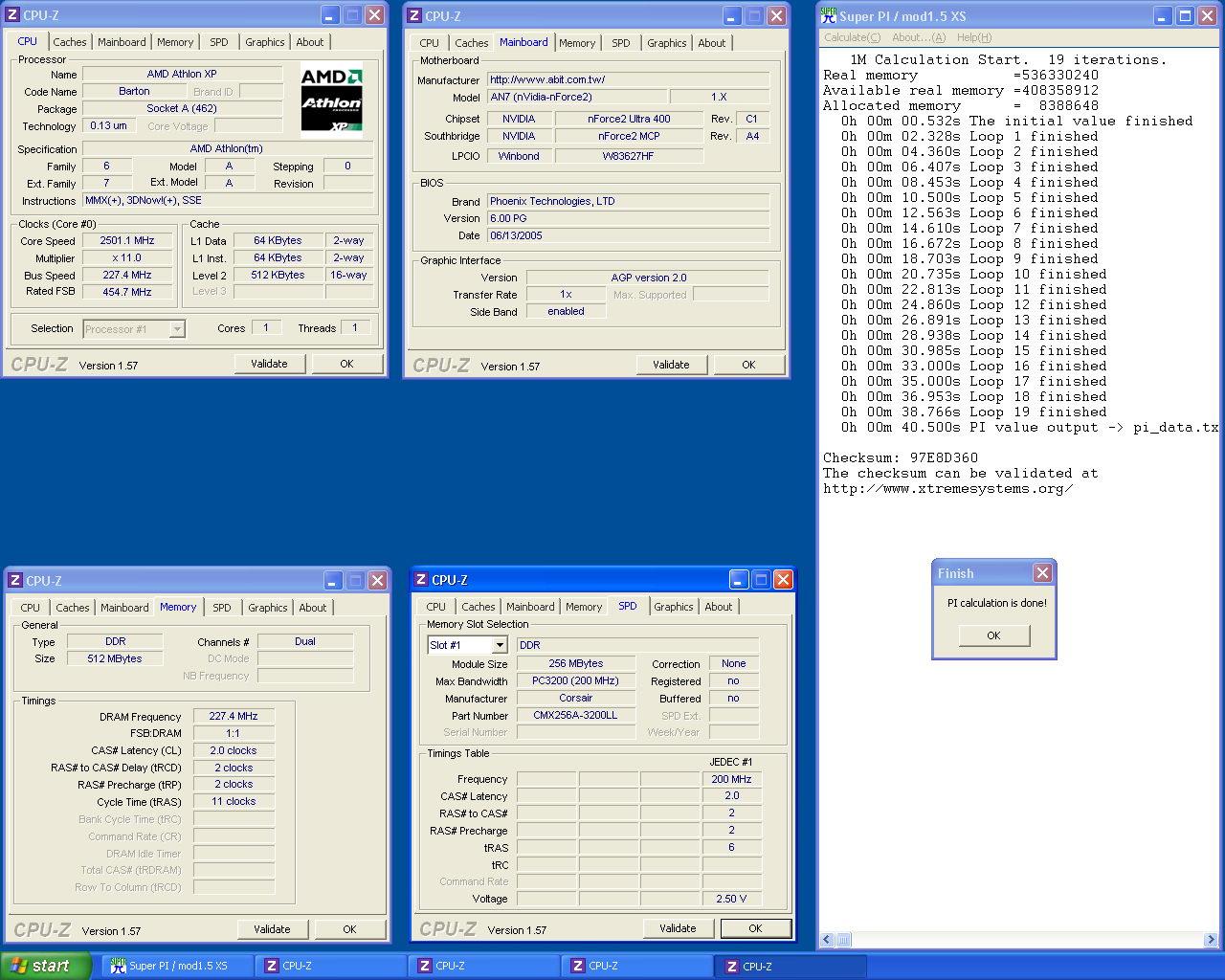Switch to Caches tab in top-left CPU-Z
This screenshot has height=980, width=1225.
point(70,42)
